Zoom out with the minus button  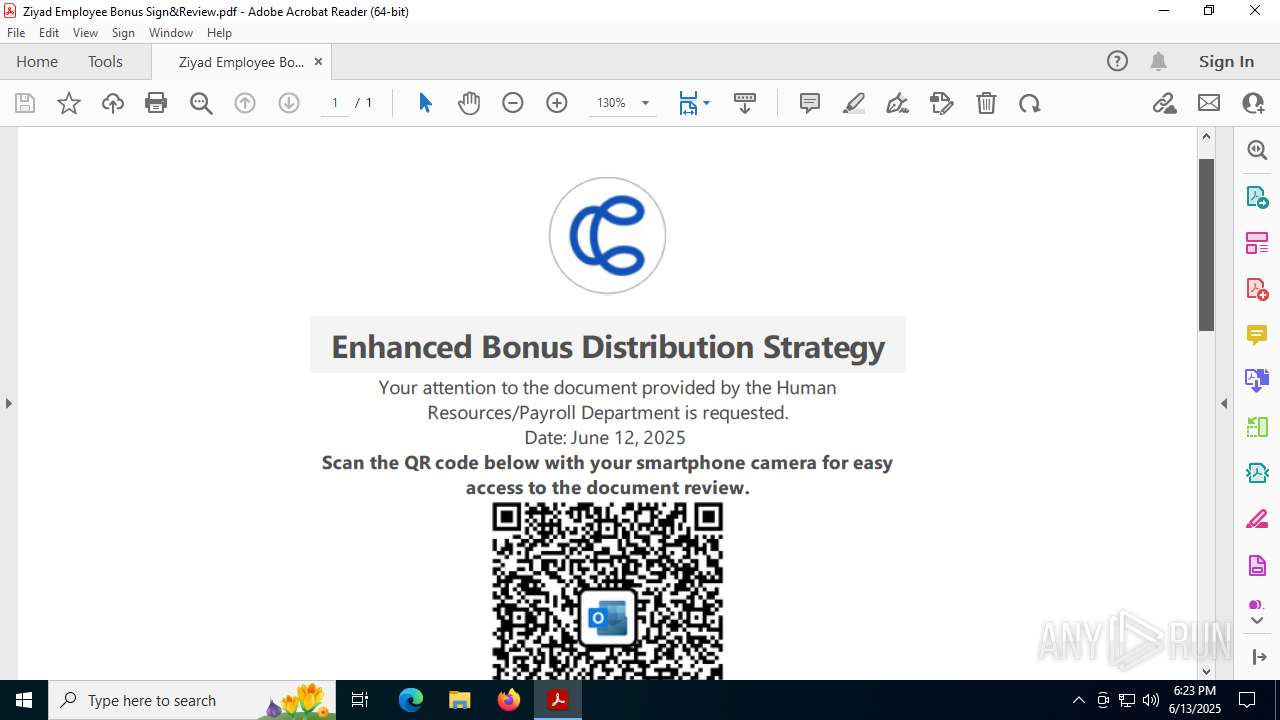[x=513, y=103]
